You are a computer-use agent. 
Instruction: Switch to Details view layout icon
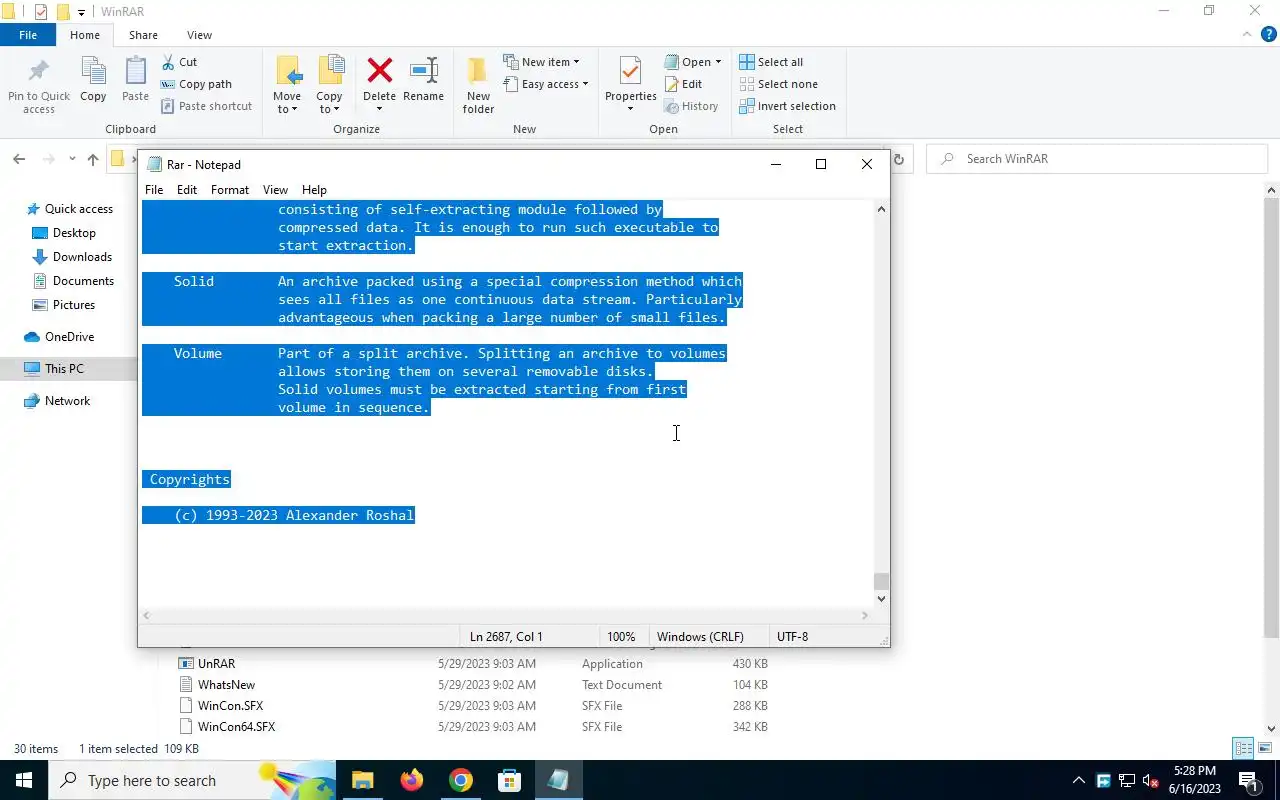tap(1243, 748)
